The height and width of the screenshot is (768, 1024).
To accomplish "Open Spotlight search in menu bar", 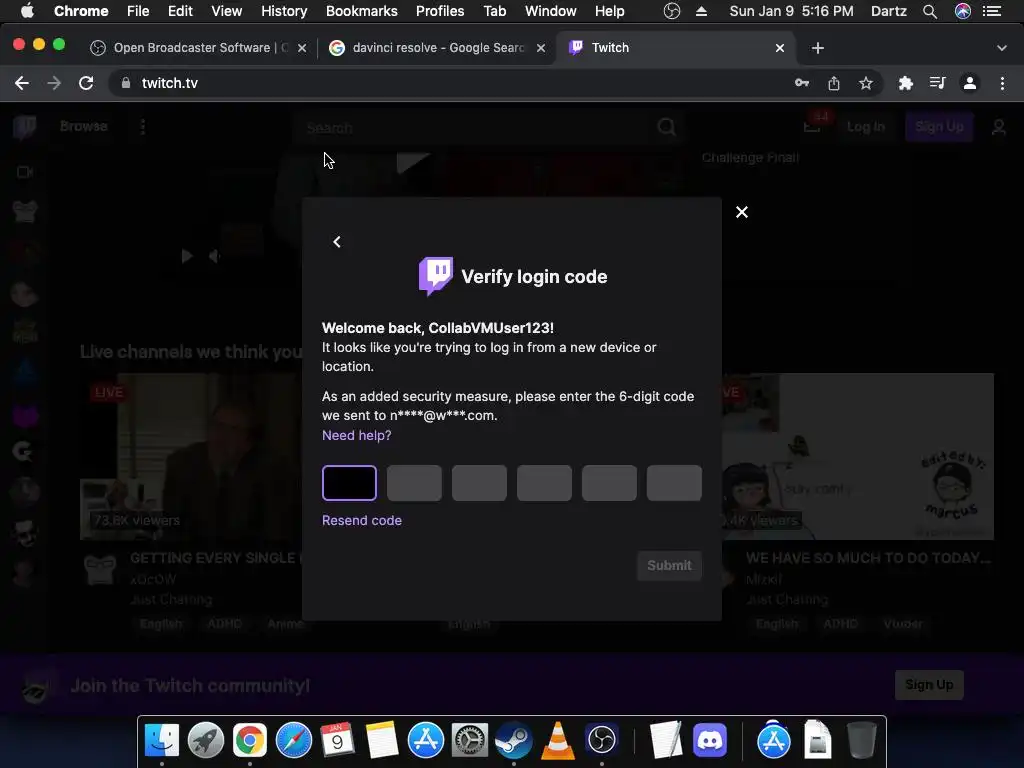I will pos(930,11).
